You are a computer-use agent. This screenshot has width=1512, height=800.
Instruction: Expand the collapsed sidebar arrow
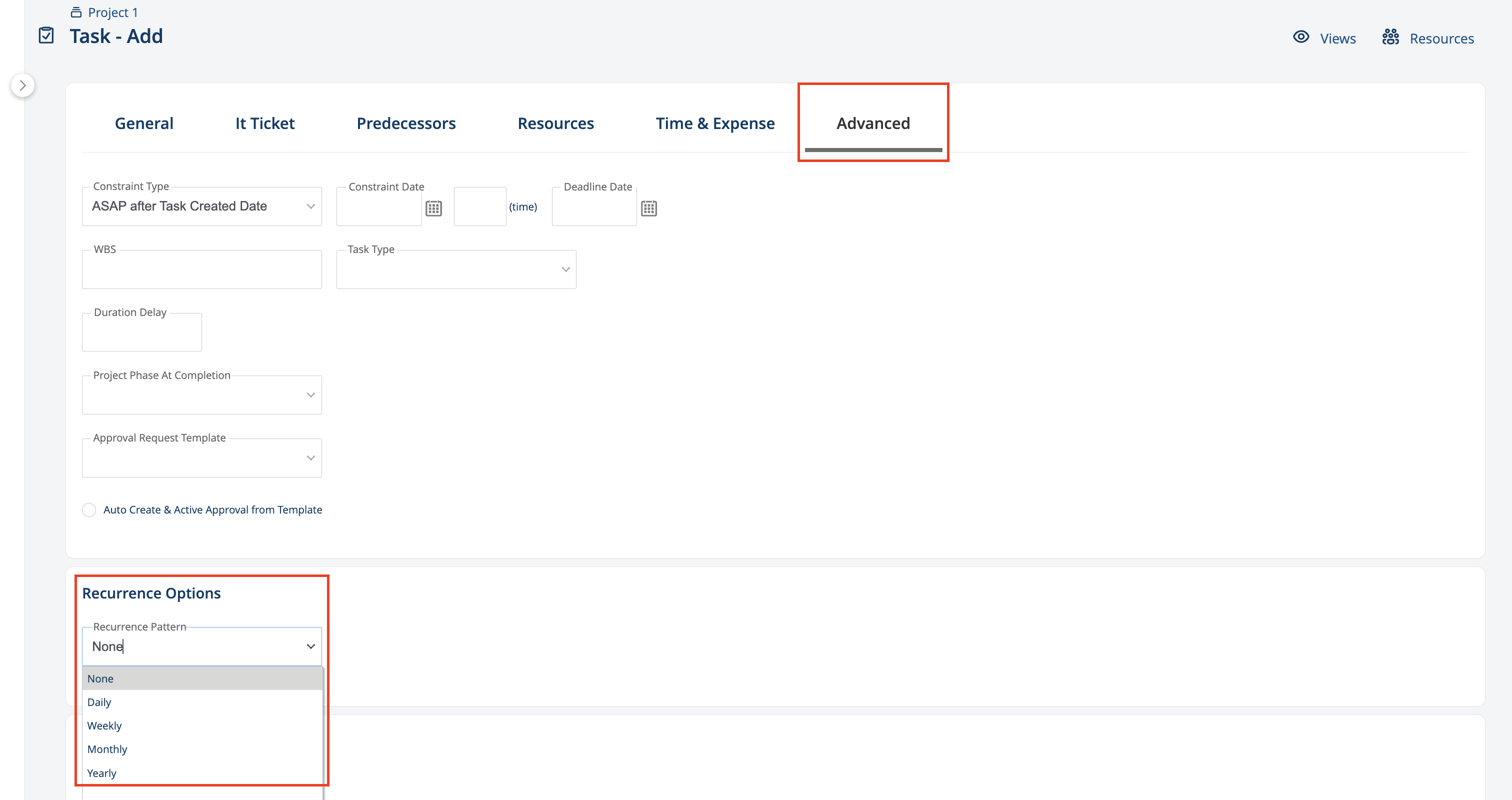23,85
